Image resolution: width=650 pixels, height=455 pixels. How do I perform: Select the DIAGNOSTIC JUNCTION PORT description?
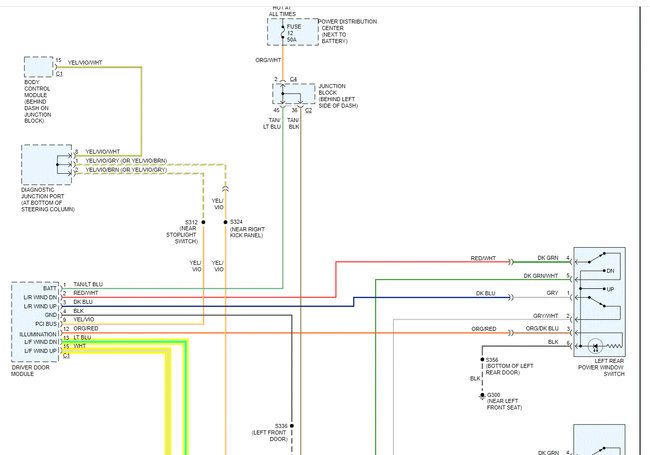pos(48,199)
